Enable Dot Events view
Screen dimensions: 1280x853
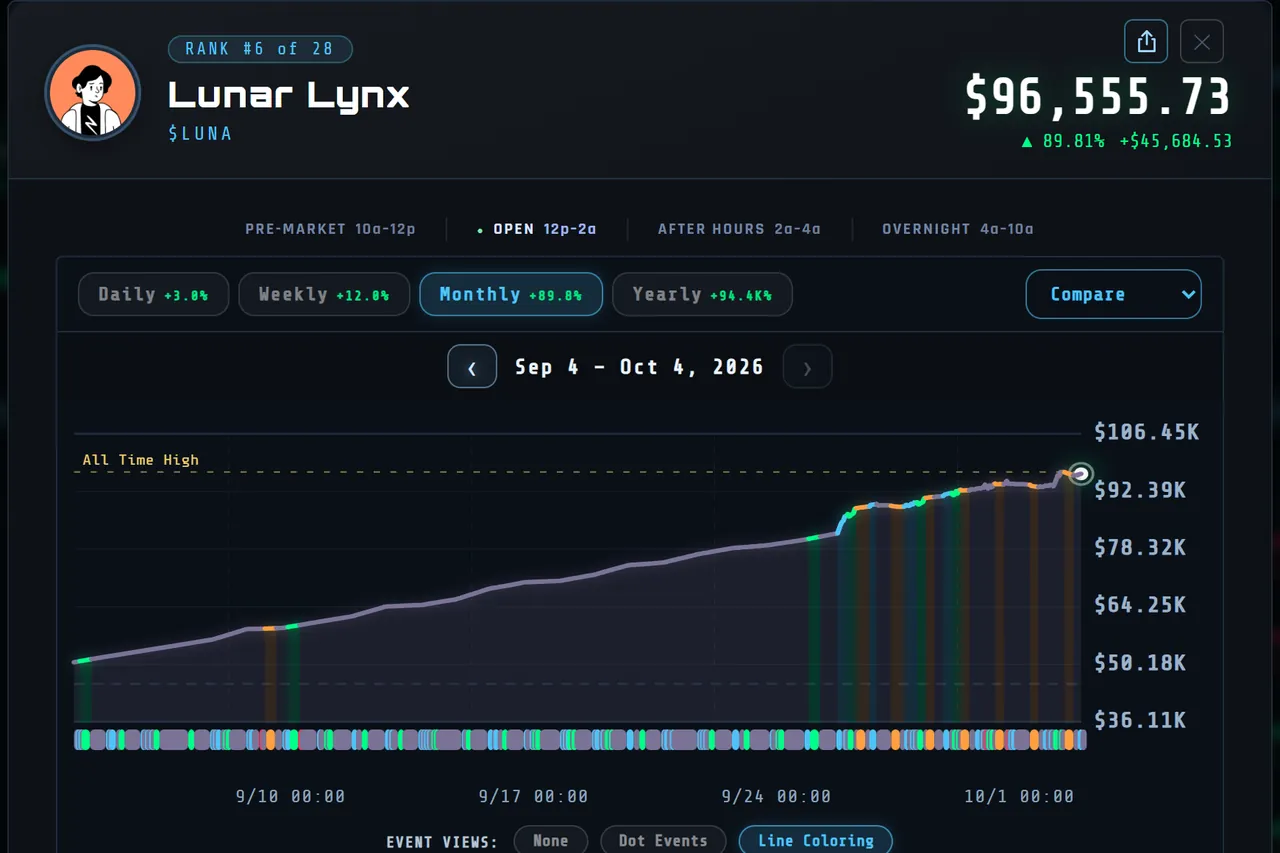coord(663,840)
